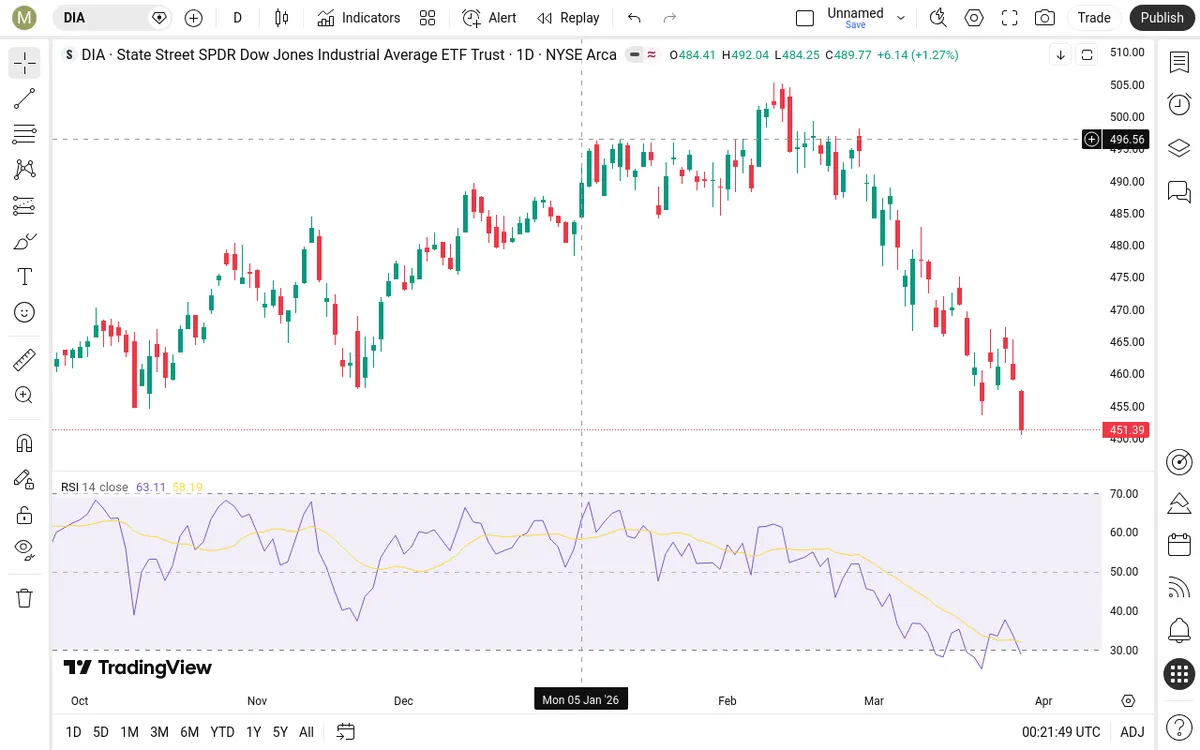Start bar Replay mode
1200x750 pixels.
coord(568,17)
